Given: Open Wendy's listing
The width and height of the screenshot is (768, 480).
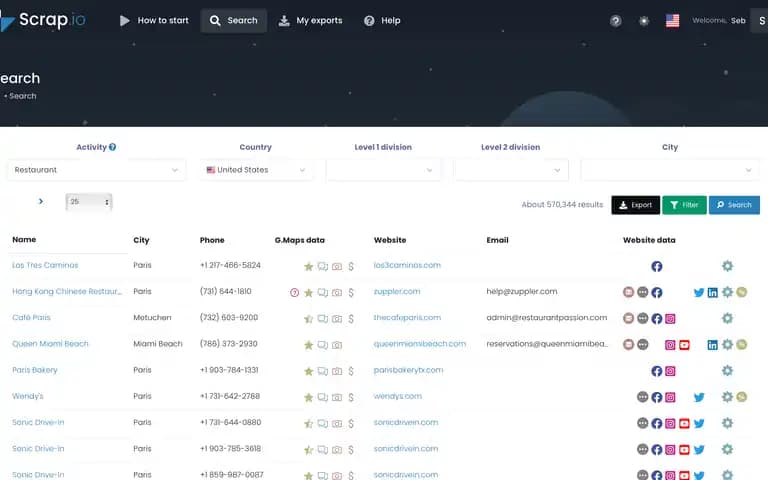Looking at the screenshot, I should tap(28, 396).
